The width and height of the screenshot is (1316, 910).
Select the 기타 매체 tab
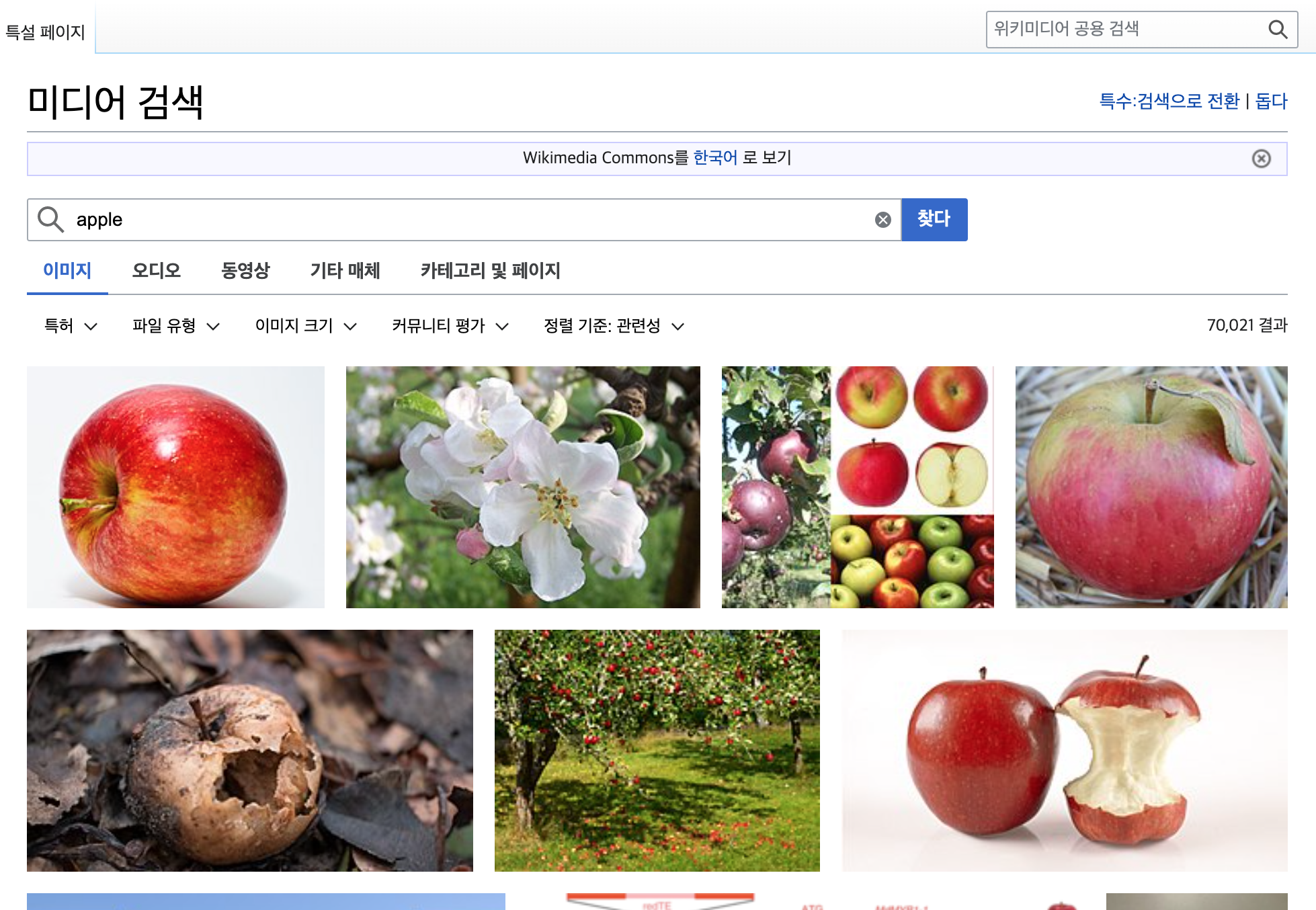coord(345,271)
